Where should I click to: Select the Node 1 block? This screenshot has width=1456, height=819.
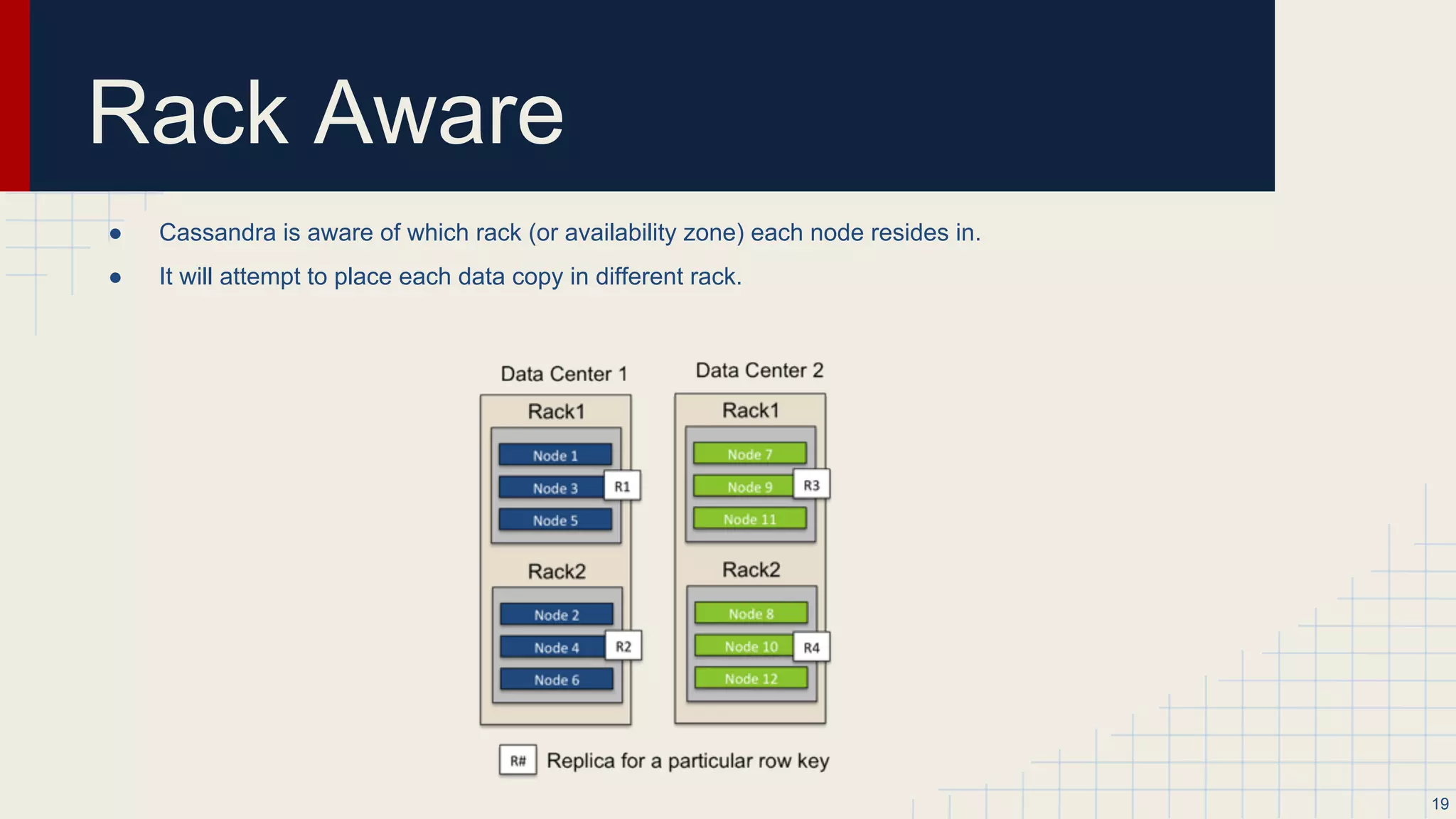pyautogui.click(x=555, y=455)
